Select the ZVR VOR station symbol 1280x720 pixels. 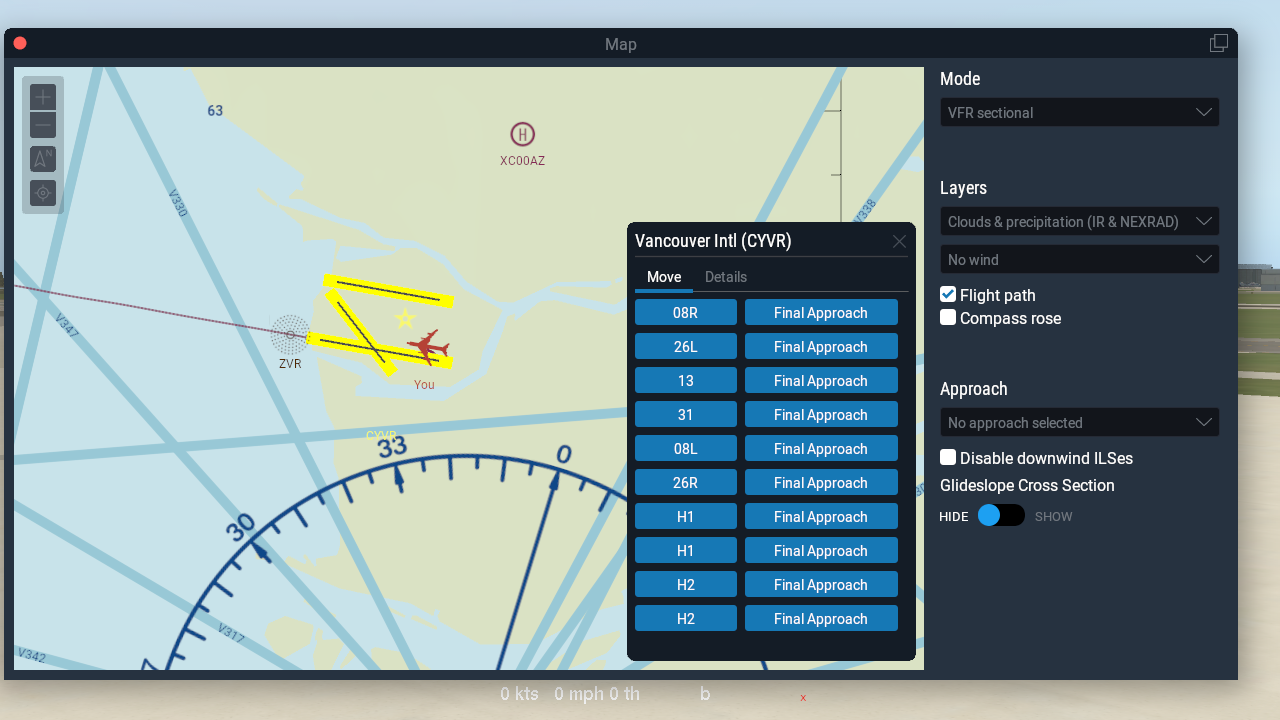pyautogui.click(x=291, y=334)
